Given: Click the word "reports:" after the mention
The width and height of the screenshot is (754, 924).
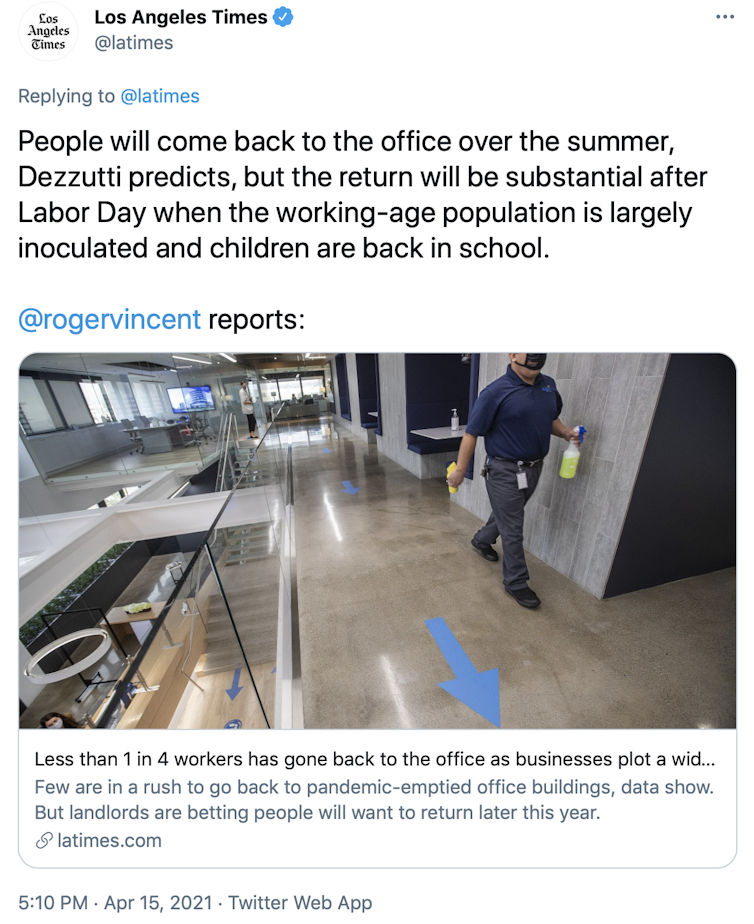Looking at the screenshot, I should (x=255, y=320).
